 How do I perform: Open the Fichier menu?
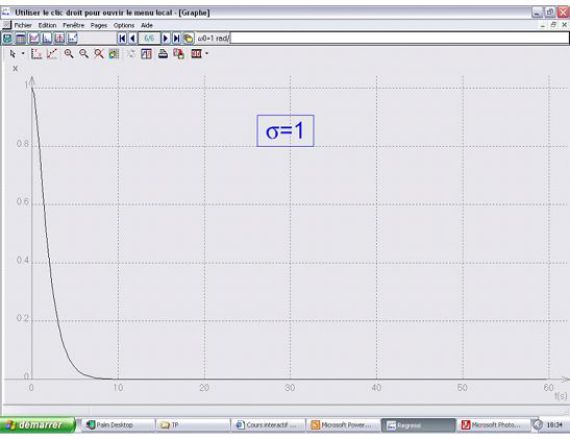tap(23, 25)
